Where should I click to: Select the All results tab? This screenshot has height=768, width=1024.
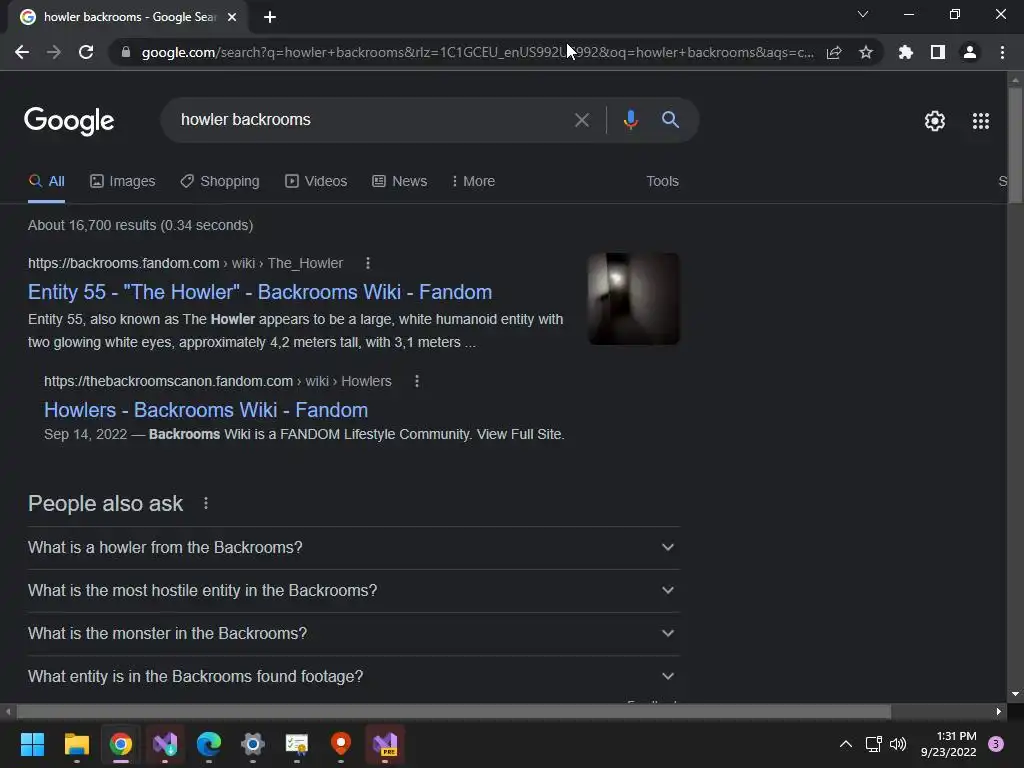46,182
